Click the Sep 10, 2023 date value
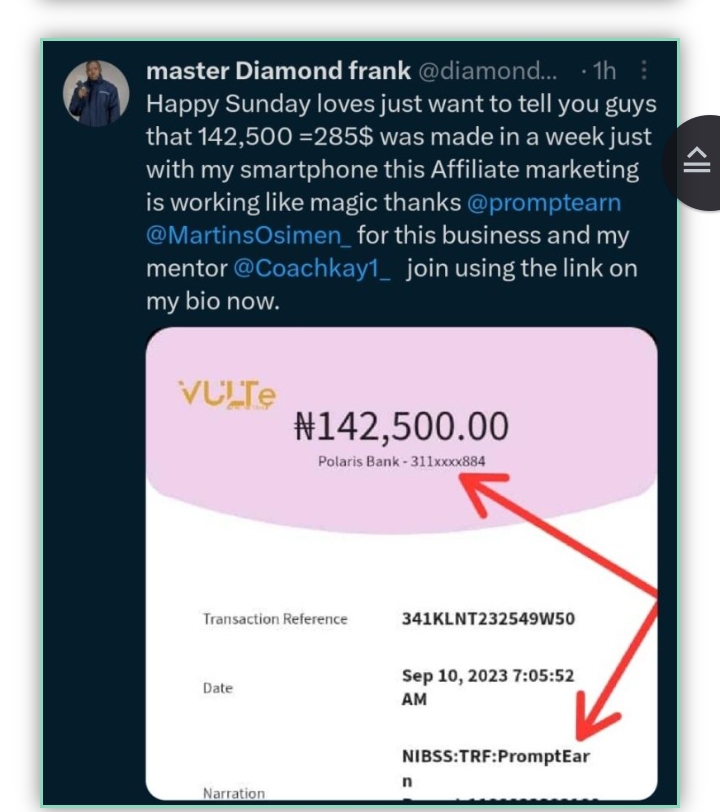The width and height of the screenshot is (720, 812). (x=488, y=687)
